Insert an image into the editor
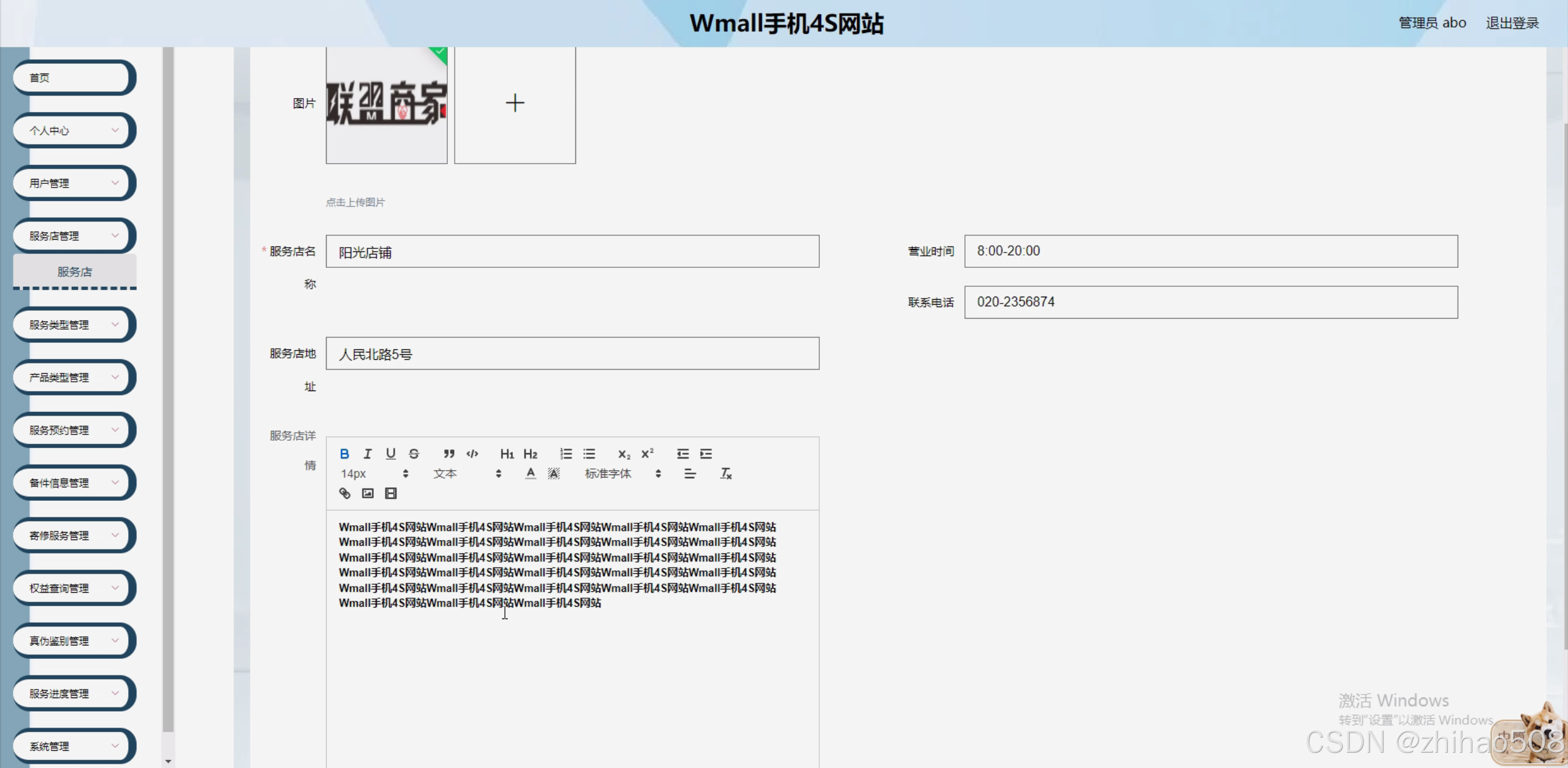The image size is (1568, 768). pos(367,493)
